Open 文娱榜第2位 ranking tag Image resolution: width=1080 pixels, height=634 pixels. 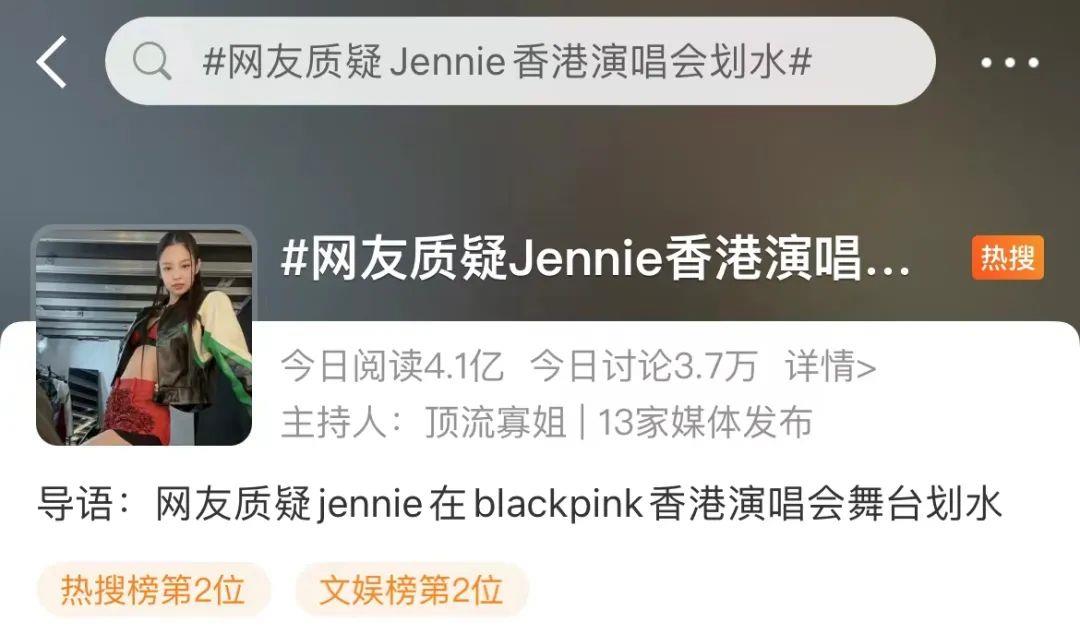tap(411, 590)
